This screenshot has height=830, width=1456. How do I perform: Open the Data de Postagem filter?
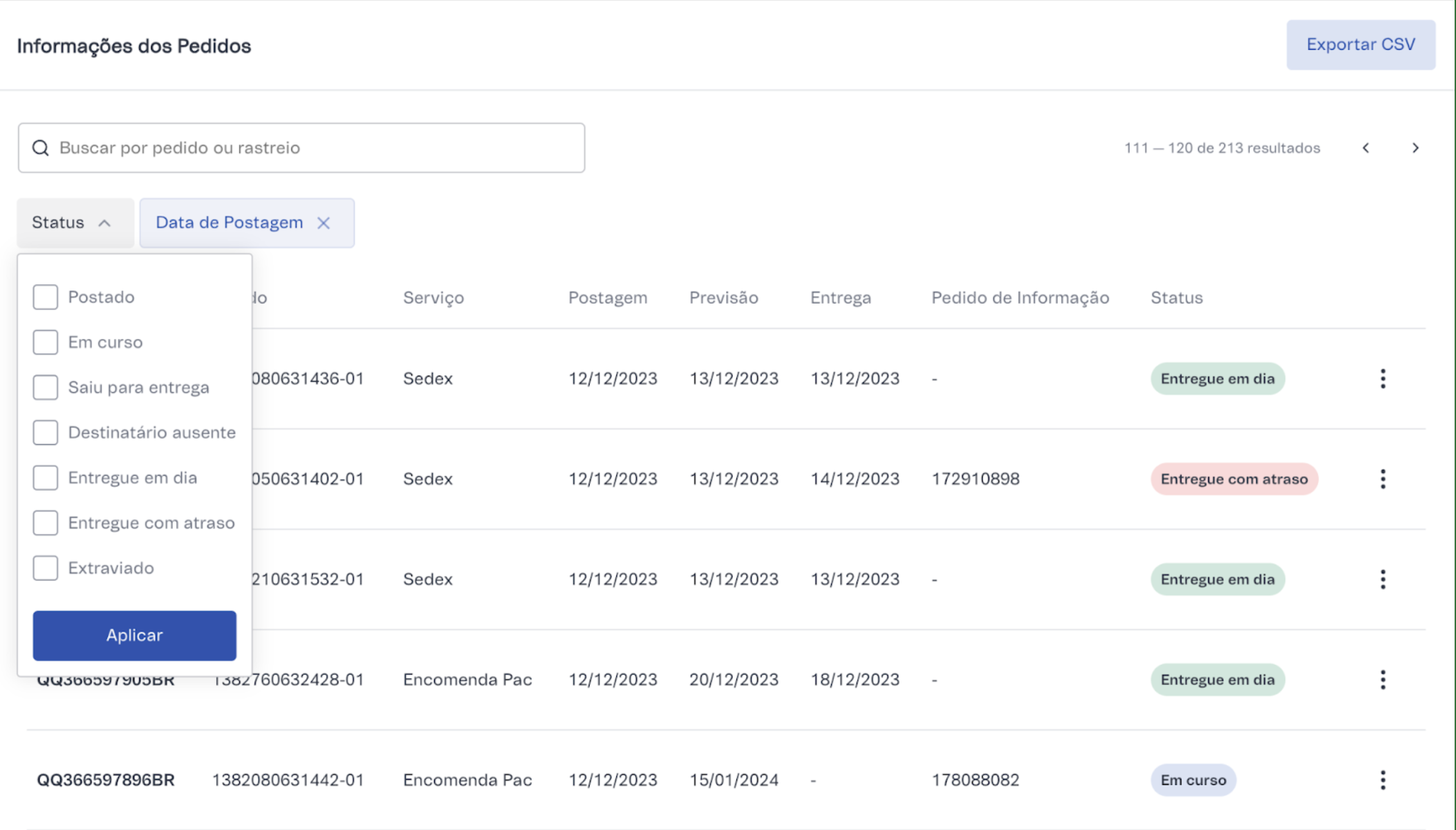pos(229,223)
